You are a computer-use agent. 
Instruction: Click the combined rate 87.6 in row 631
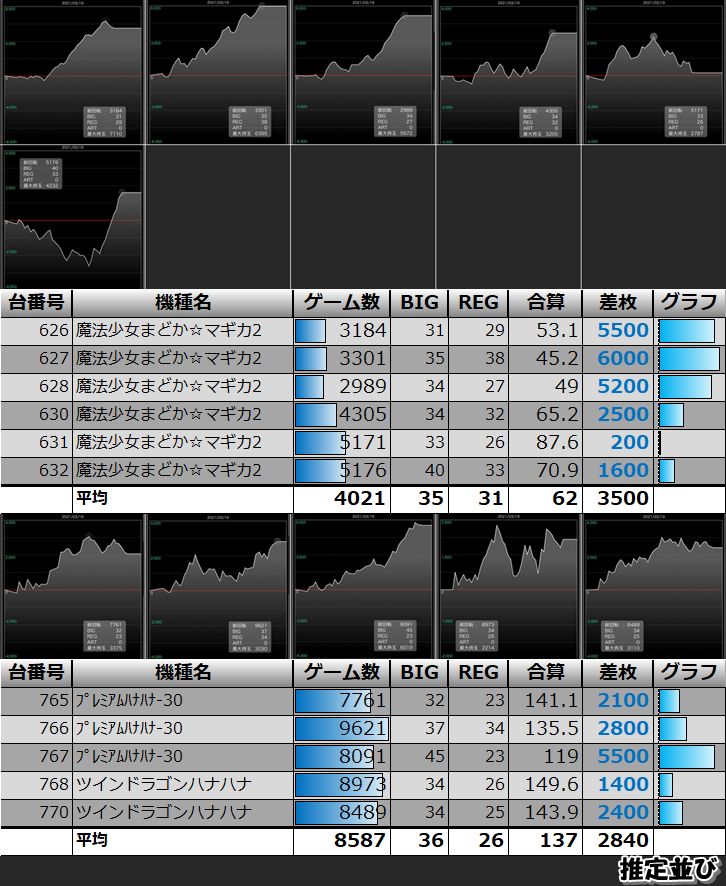(x=557, y=442)
